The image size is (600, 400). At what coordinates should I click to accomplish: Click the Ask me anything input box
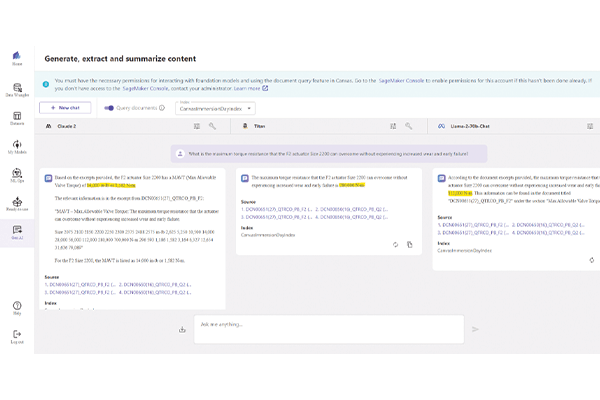(329, 329)
